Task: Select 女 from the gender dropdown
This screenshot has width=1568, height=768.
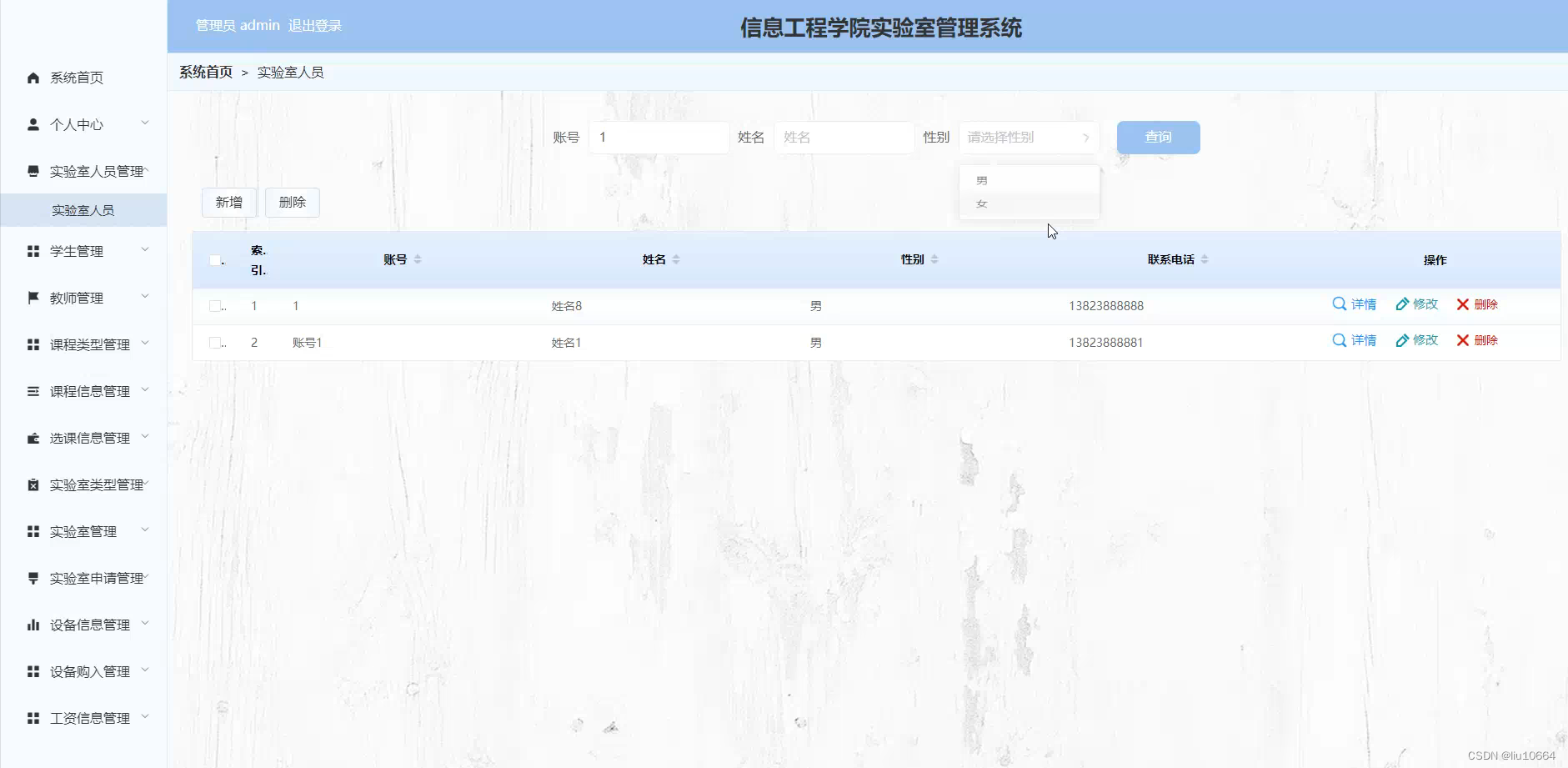Action: tap(982, 203)
